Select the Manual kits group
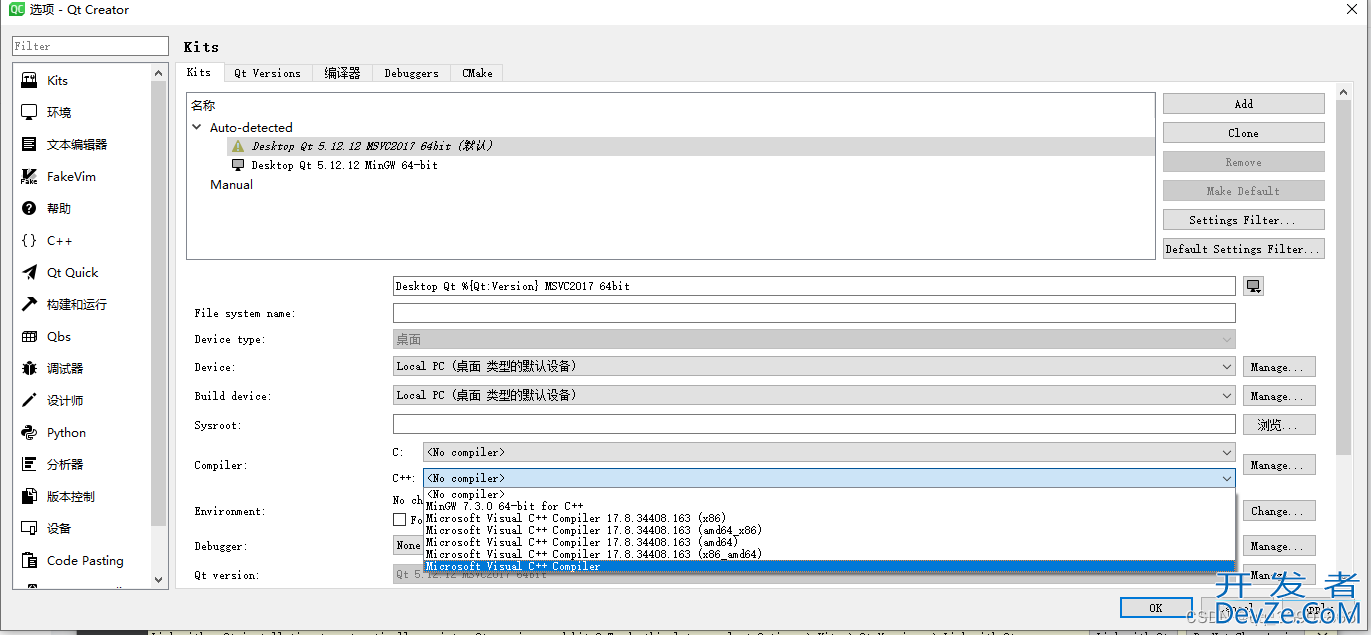1371x635 pixels. pos(231,185)
